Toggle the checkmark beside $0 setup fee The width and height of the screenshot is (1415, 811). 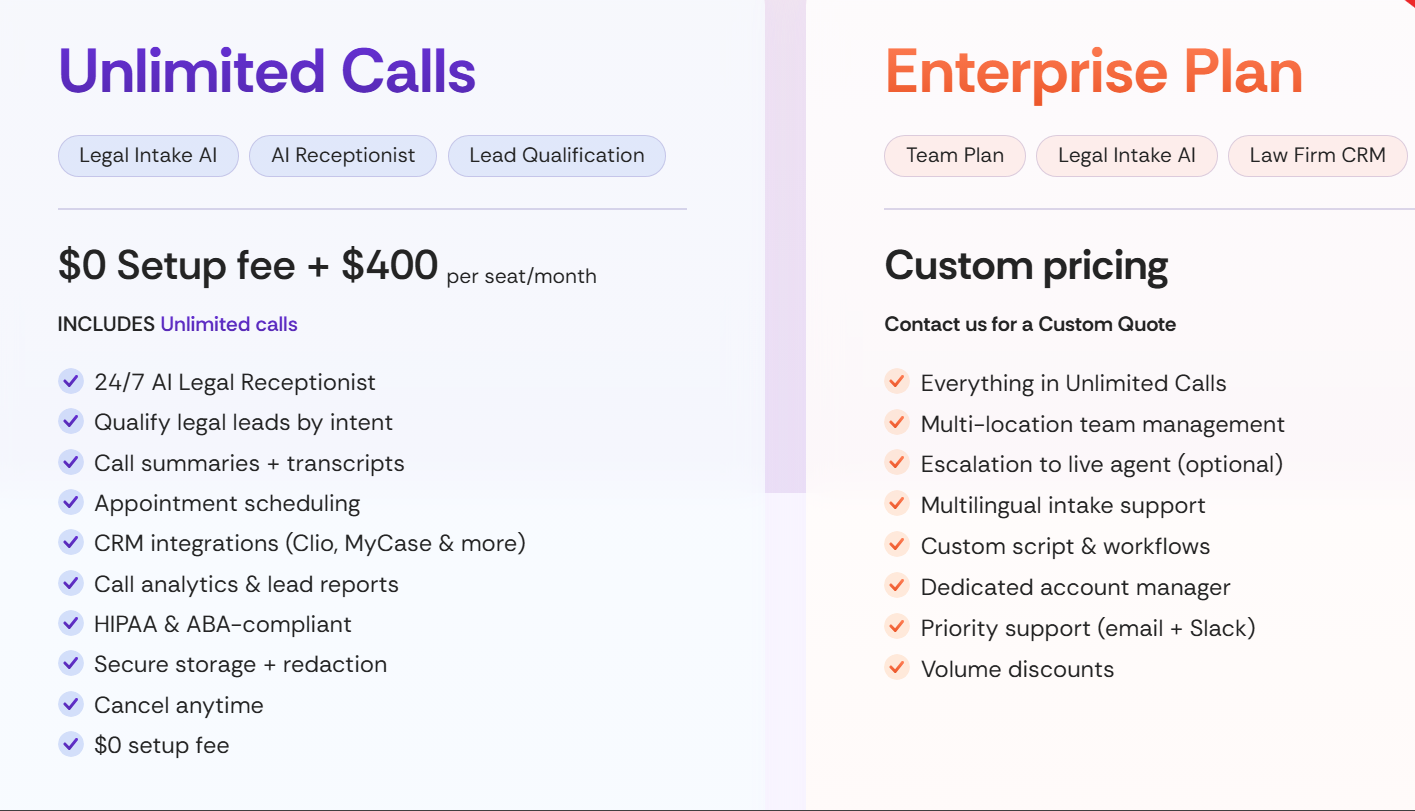point(71,744)
